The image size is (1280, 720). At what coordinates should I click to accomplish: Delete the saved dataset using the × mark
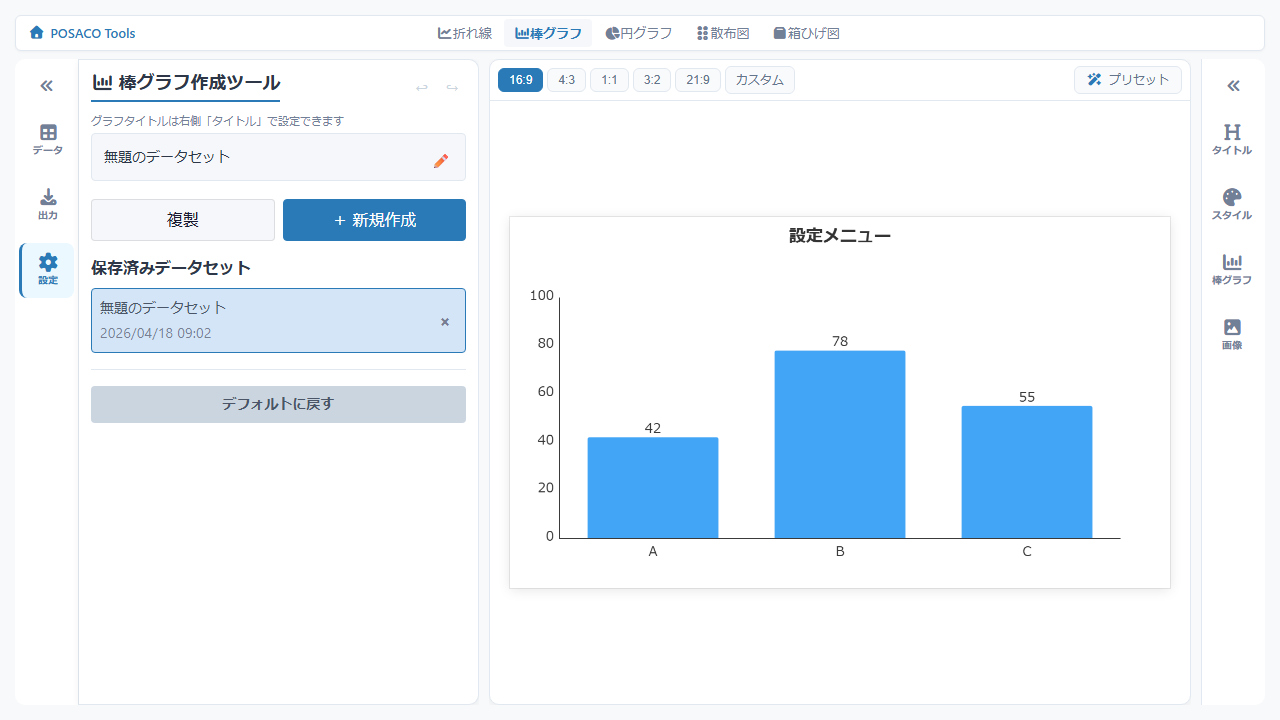[x=445, y=321]
